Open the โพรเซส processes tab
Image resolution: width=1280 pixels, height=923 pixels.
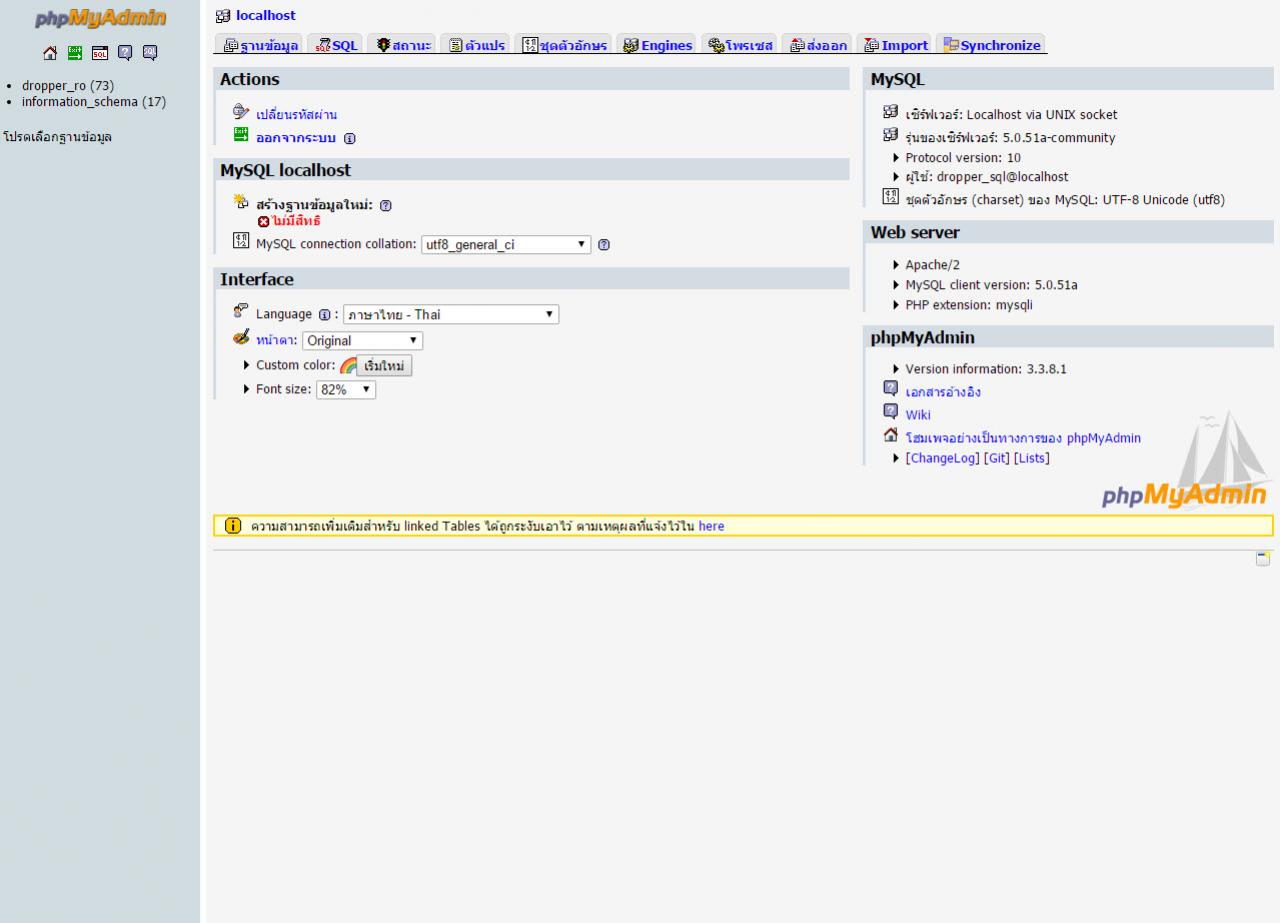739,45
